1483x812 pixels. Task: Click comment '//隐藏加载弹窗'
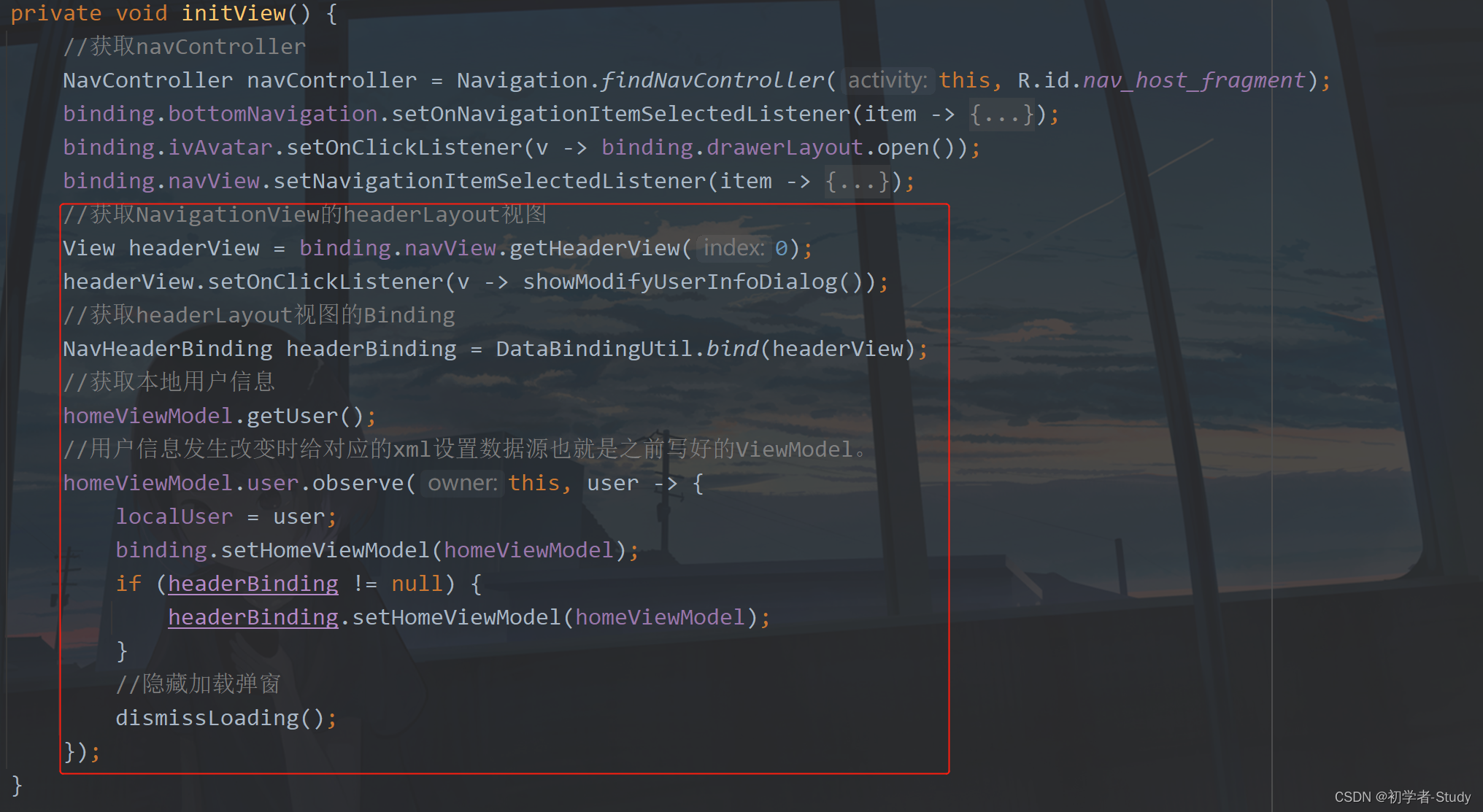[x=198, y=684]
